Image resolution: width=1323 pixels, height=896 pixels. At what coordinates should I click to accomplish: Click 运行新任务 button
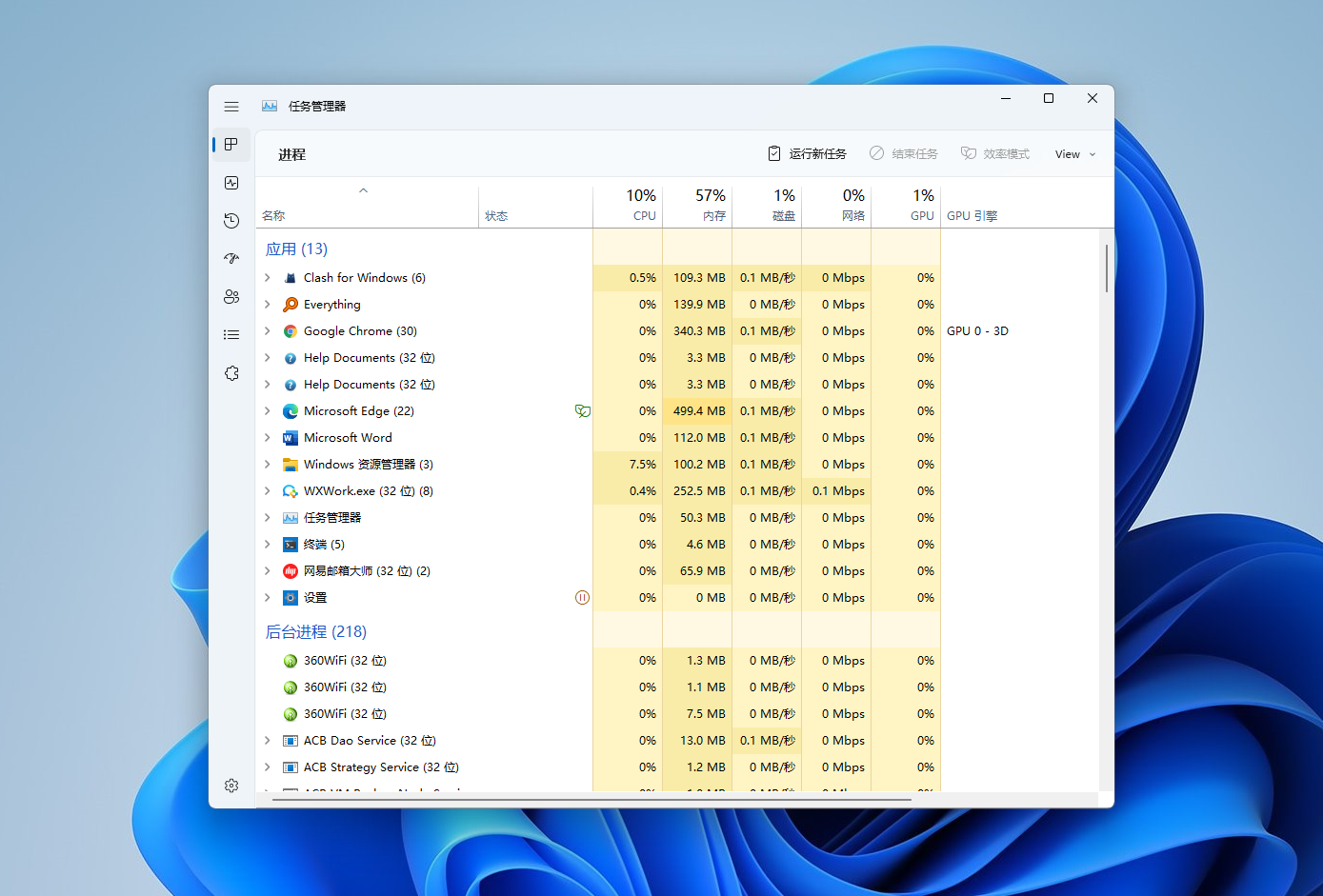(x=807, y=154)
